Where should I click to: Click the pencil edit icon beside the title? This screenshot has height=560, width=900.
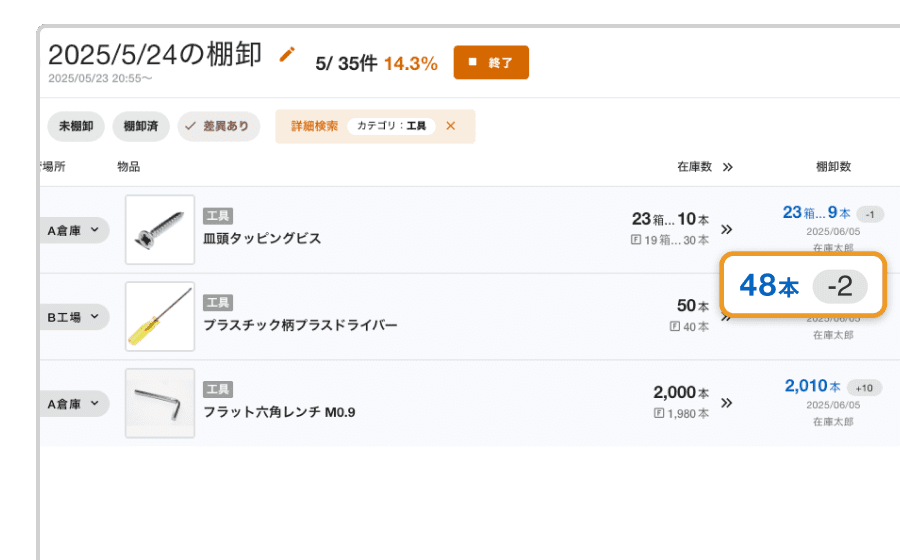(287, 55)
